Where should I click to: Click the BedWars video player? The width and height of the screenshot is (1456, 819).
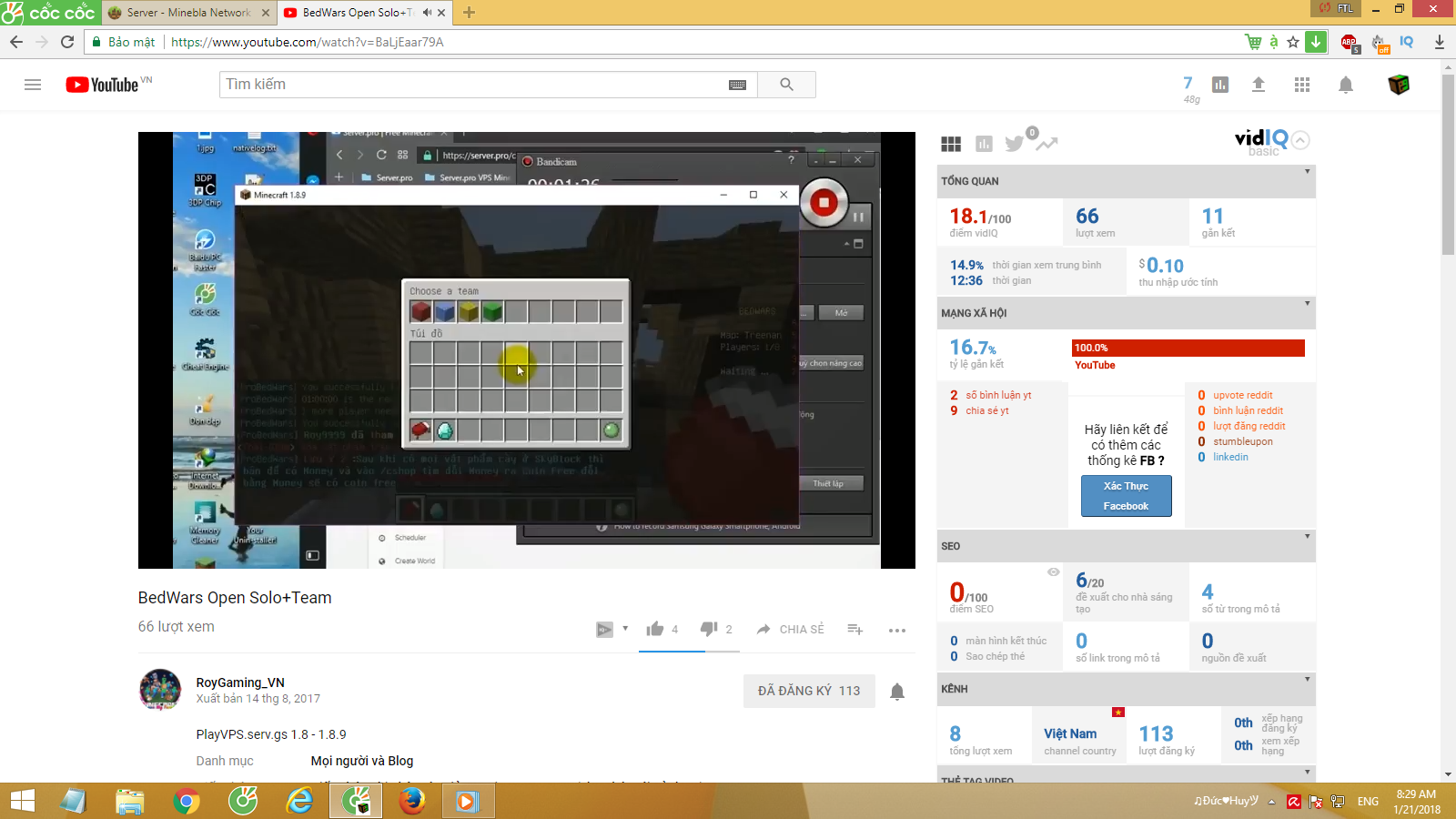(527, 350)
